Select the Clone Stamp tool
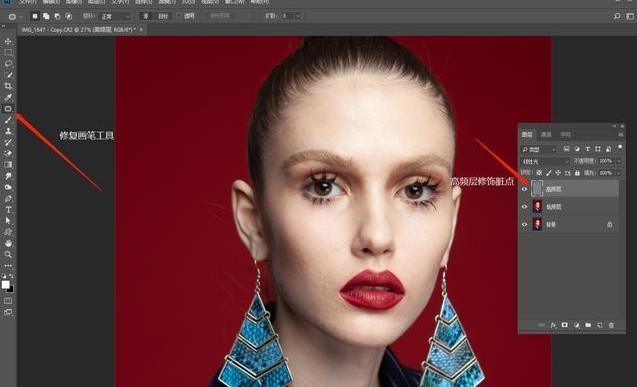 (x=8, y=131)
